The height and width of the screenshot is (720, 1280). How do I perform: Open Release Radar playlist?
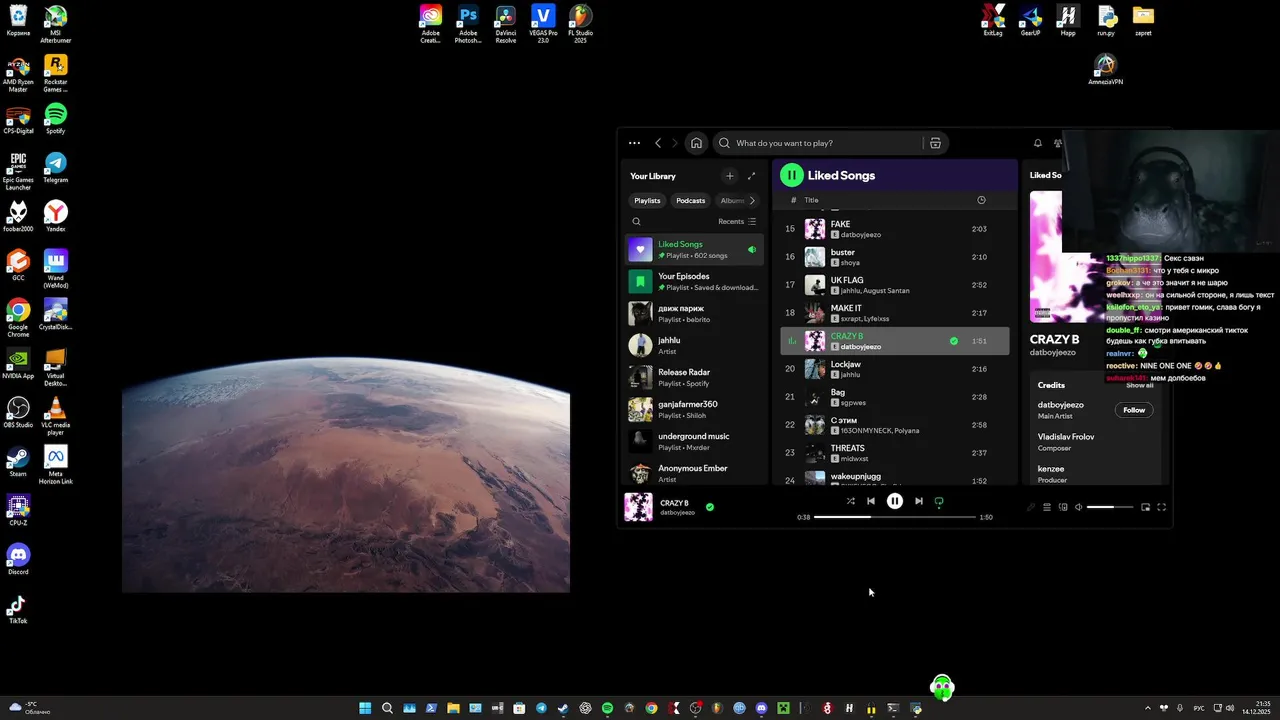[x=695, y=378]
